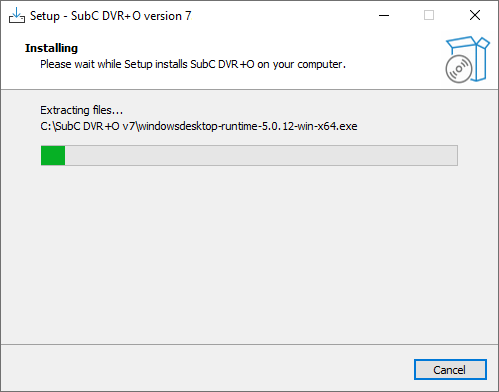Screen dimensions: 499x392
Task: Cancel the installation
Action: coord(450,369)
